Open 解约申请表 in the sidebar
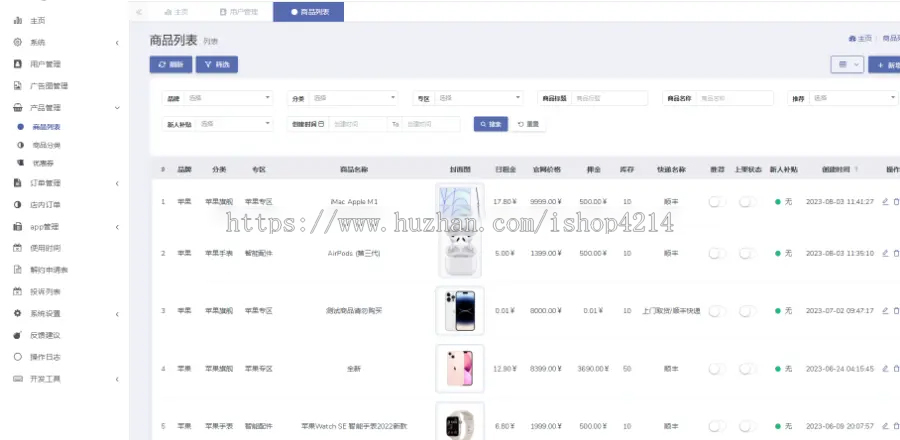The width and height of the screenshot is (900, 440). point(49,270)
